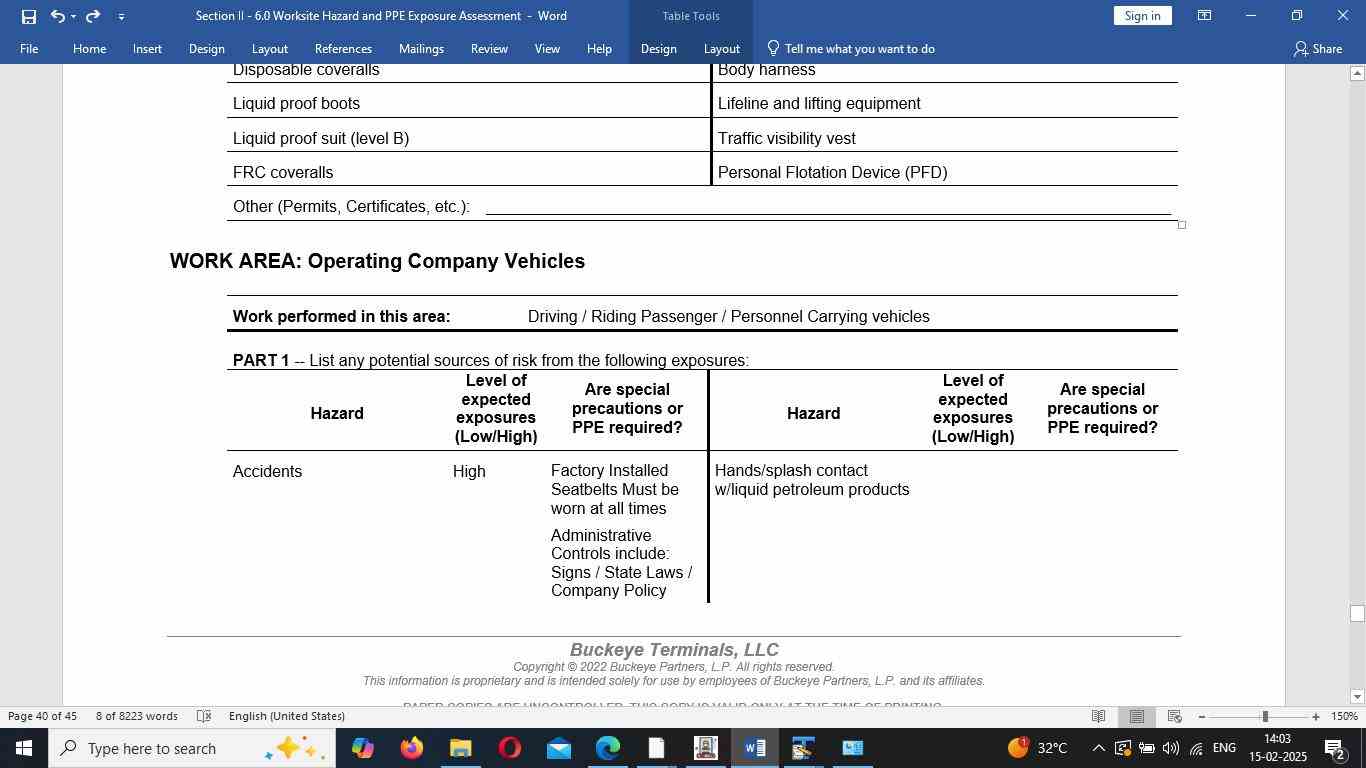This screenshot has height=768, width=1366.
Task: Click the High exposure level cell
Action: [x=469, y=471]
